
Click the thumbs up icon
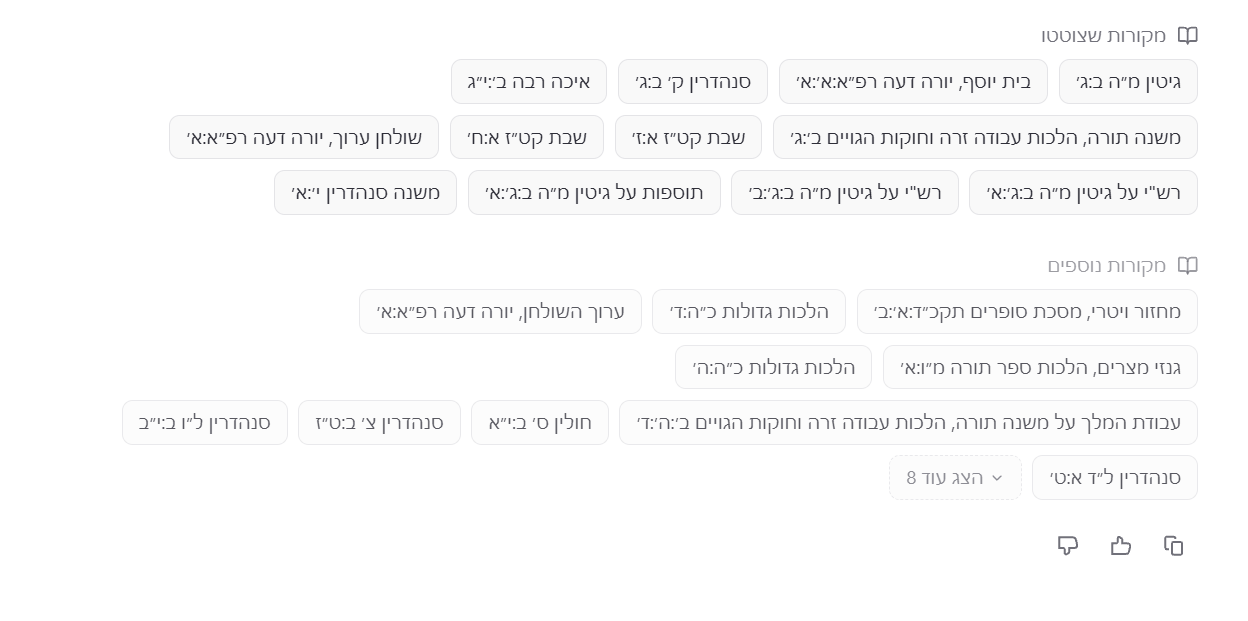[1120, 545]
